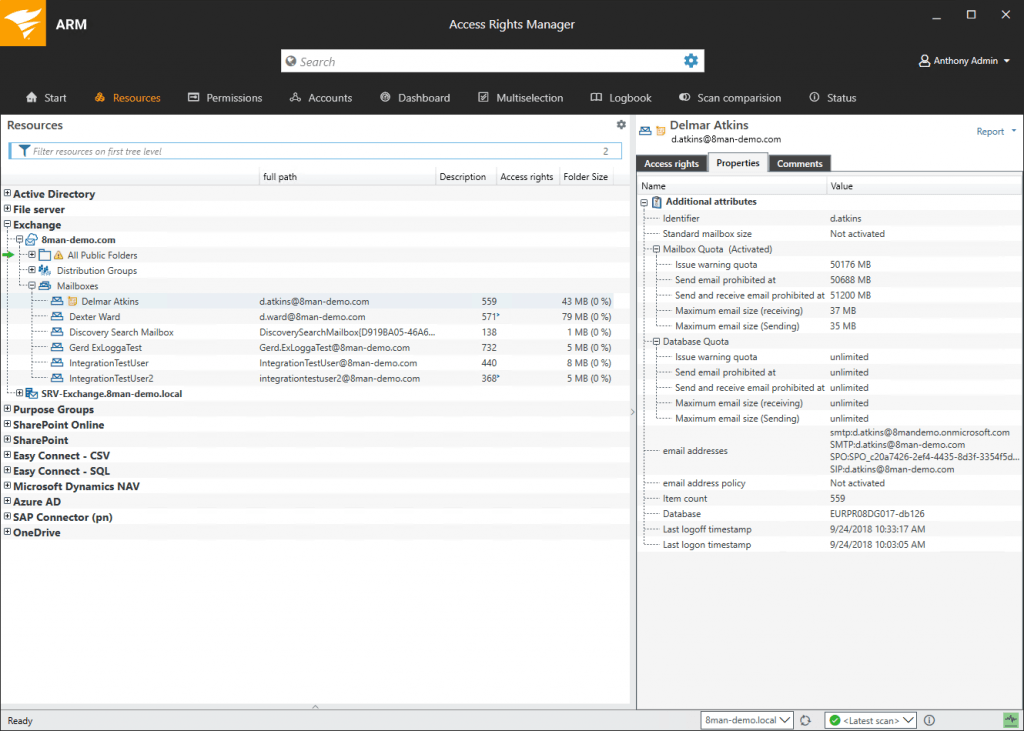Collapse the Exchange node
Screen dimensions: 1024x731
coord(7,224)
